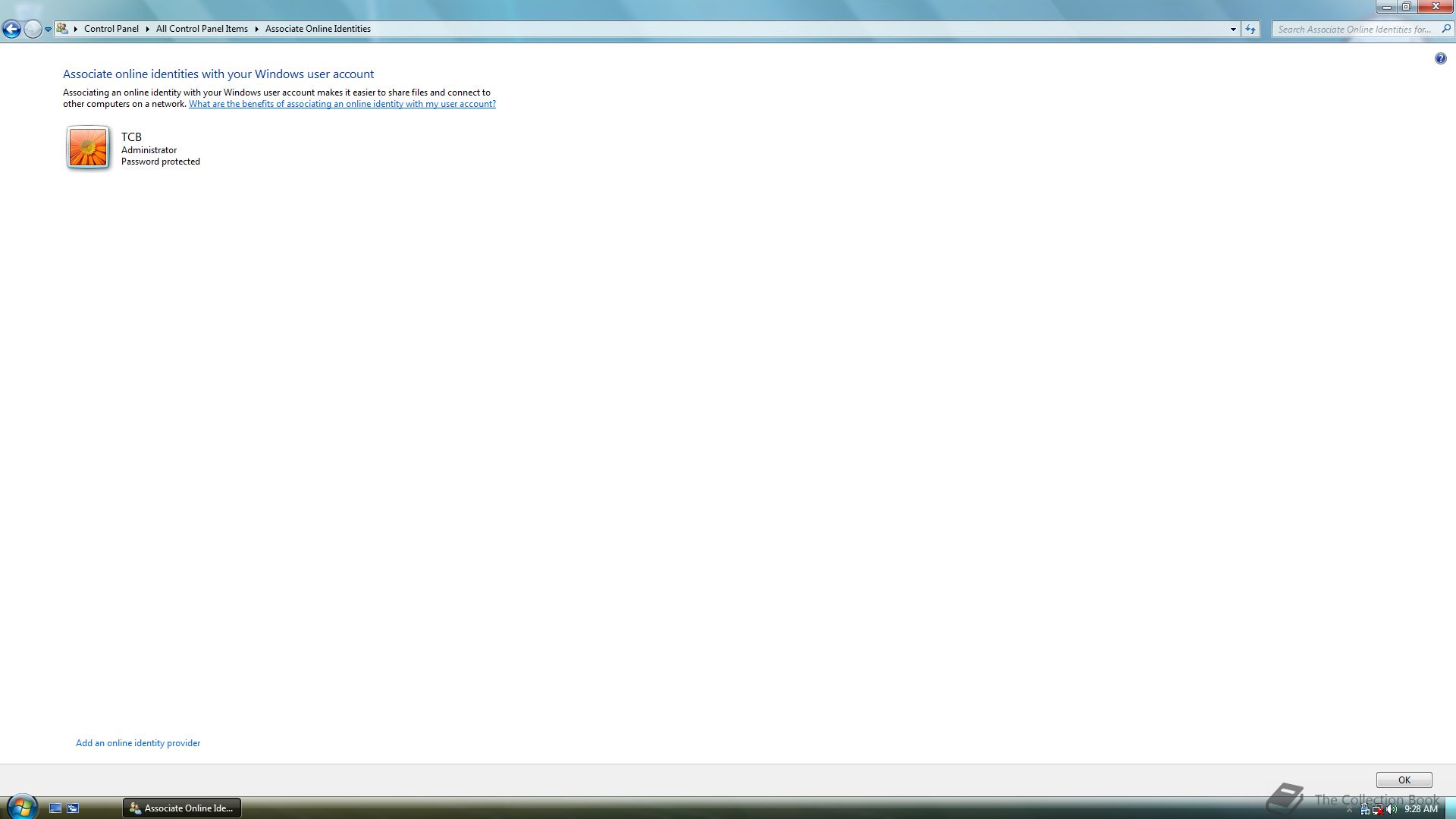Refresh the Control Panel page
Screen dimensions: 1456x819
coord(1250,30)
